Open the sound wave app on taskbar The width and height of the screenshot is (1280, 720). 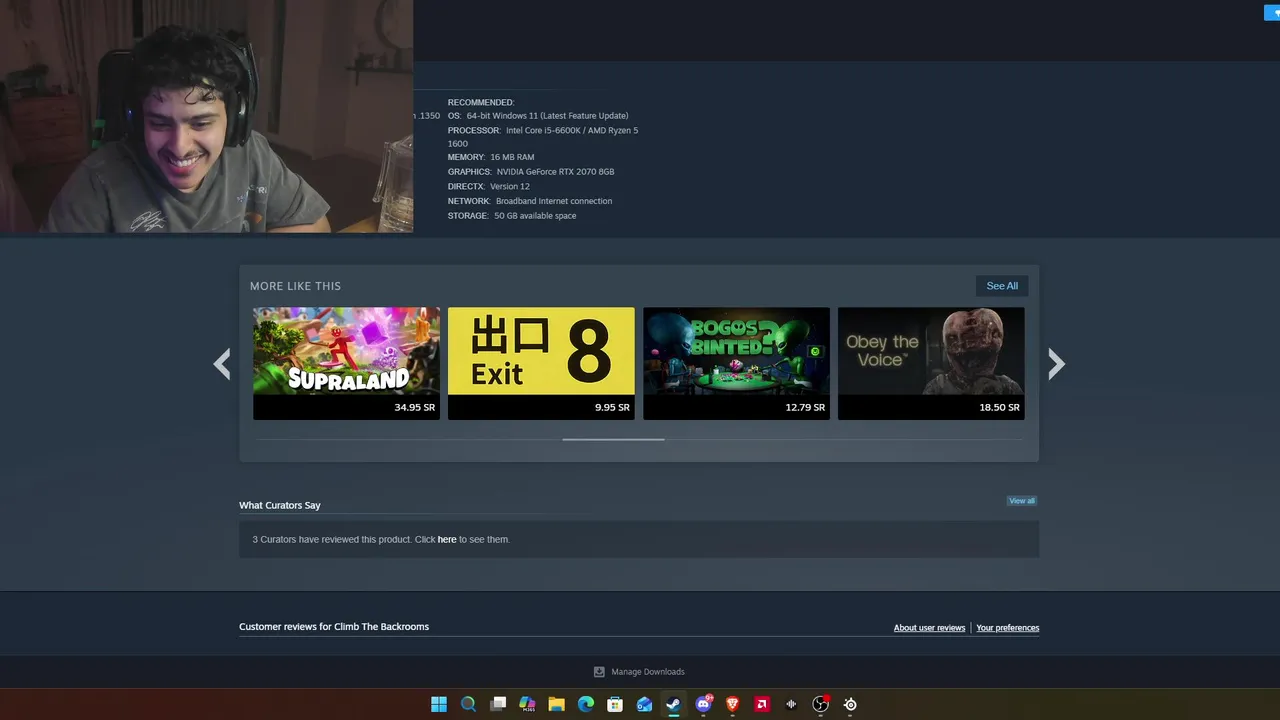(791, 704)
